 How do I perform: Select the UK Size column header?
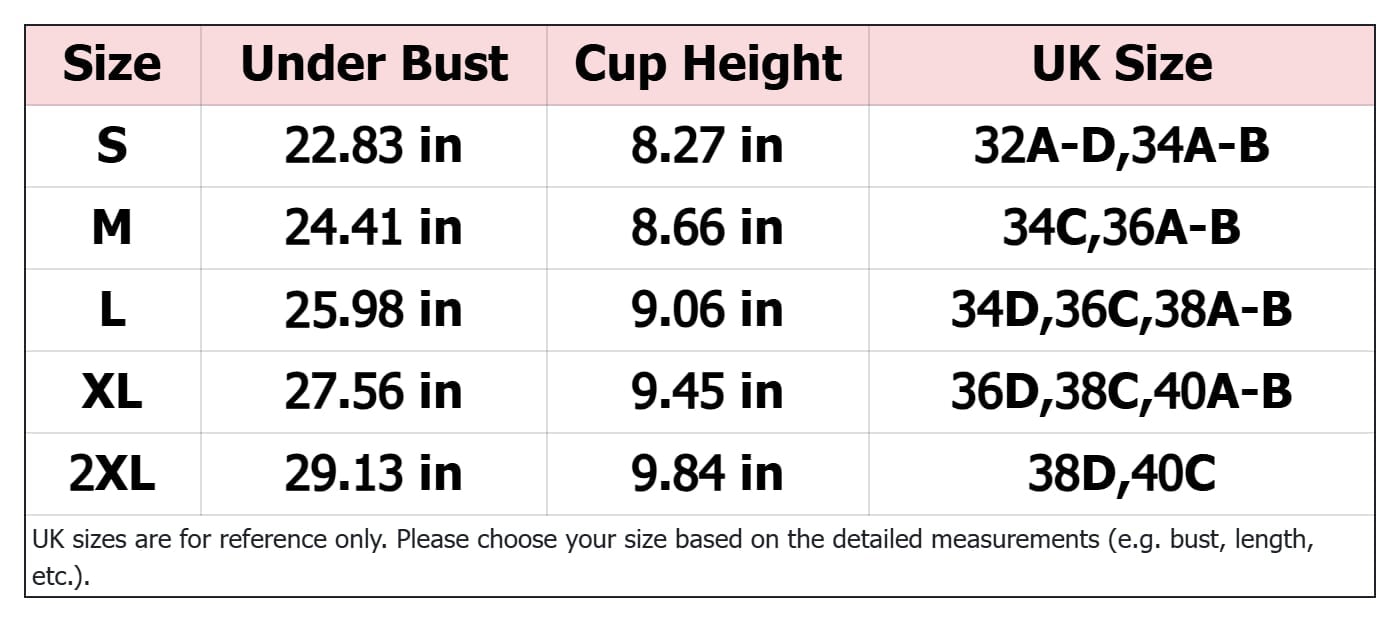(x=1121, y=65)
